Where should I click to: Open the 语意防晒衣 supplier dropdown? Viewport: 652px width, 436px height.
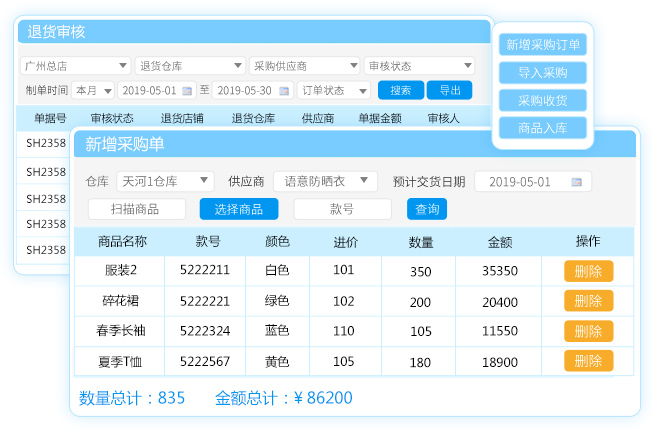[325, 181]
